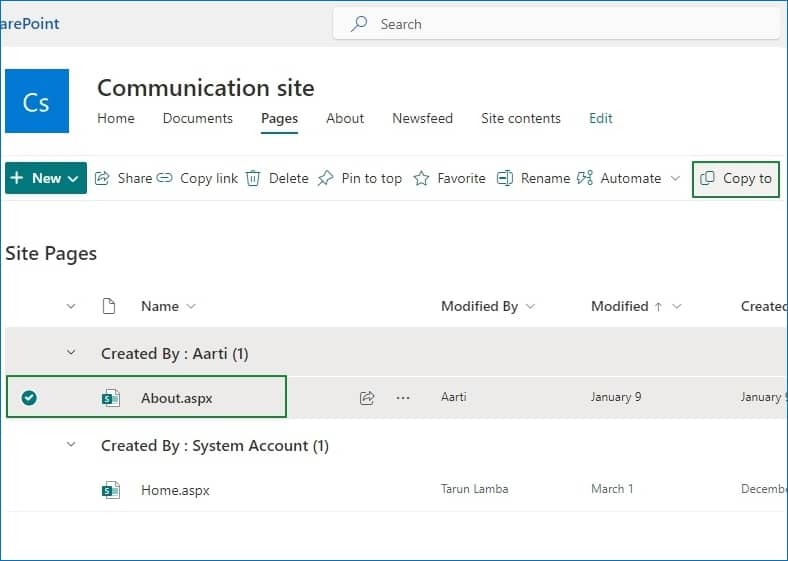Click the chevron left of file type header
This screenshot has width=788, height=561.
(71, 306)
